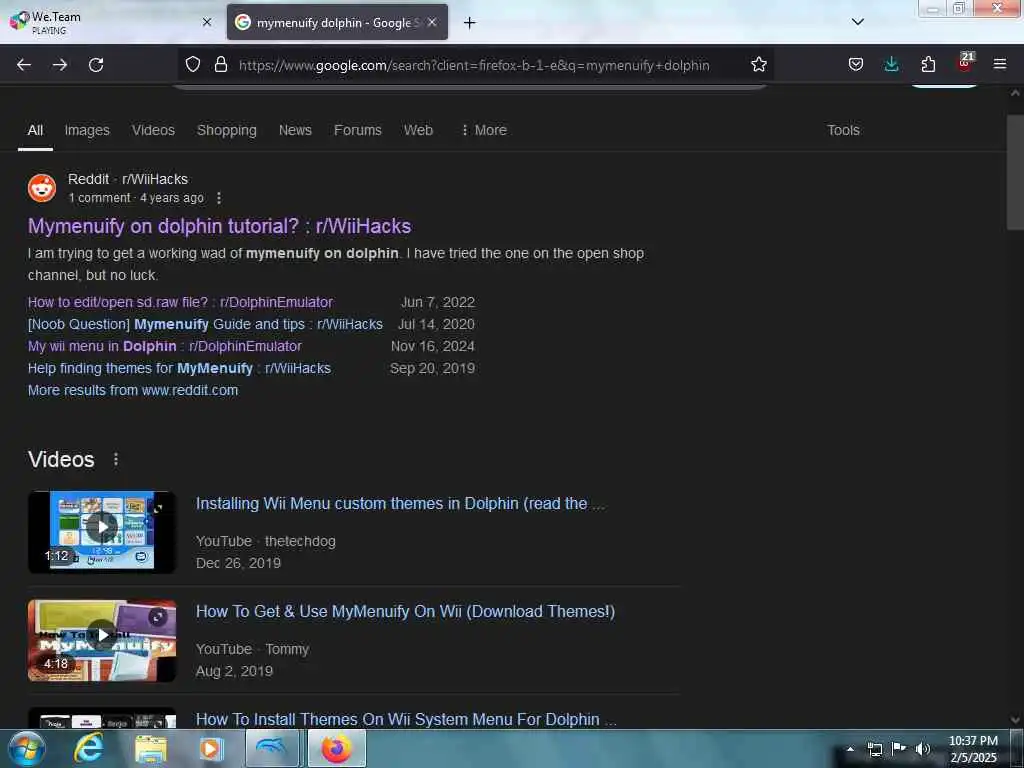Click the '1 comment · 4 years ago' text

[x=136, y=198]
